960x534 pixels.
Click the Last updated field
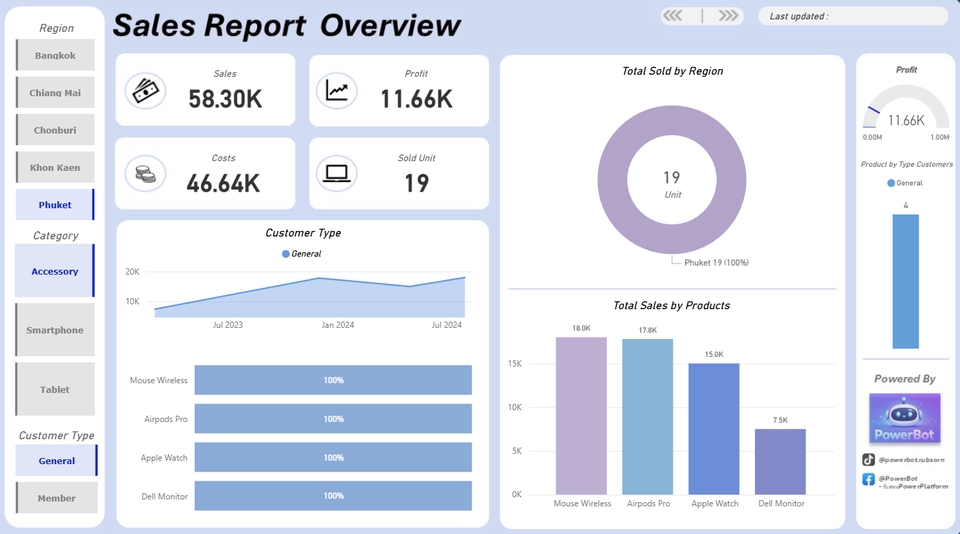(x=853, y=16)
